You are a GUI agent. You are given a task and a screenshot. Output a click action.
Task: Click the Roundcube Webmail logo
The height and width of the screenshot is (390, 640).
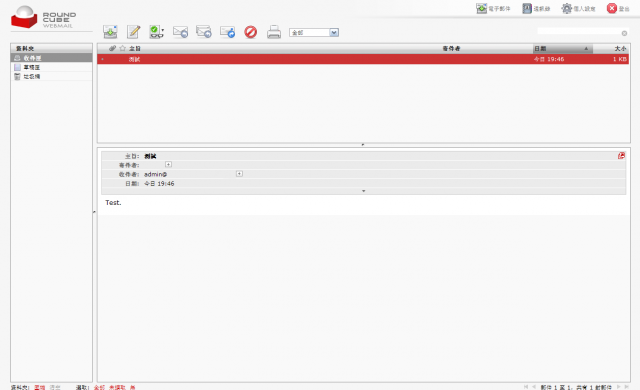tap(44, 17)
